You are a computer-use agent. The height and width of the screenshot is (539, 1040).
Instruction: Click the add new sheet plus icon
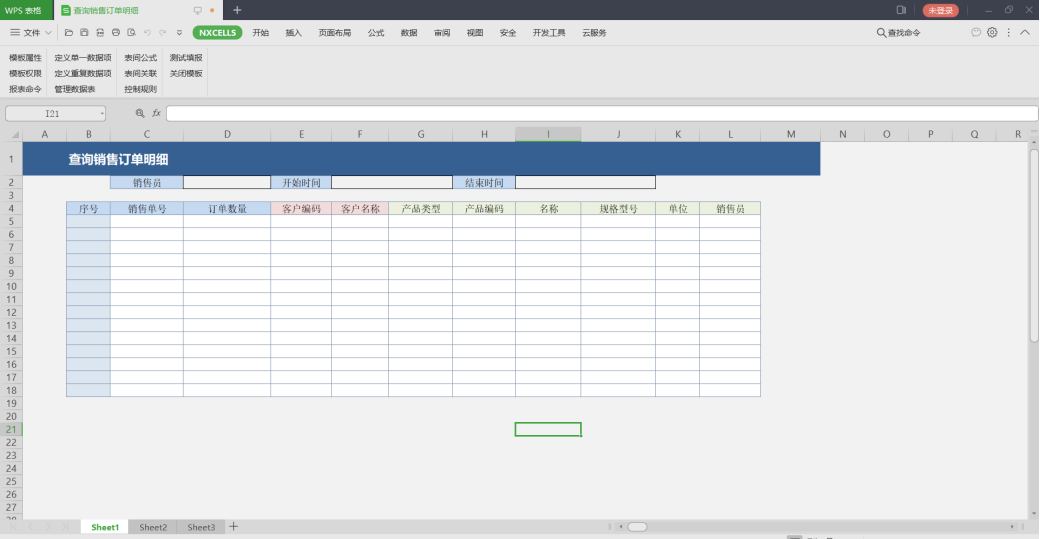point(234,527)
